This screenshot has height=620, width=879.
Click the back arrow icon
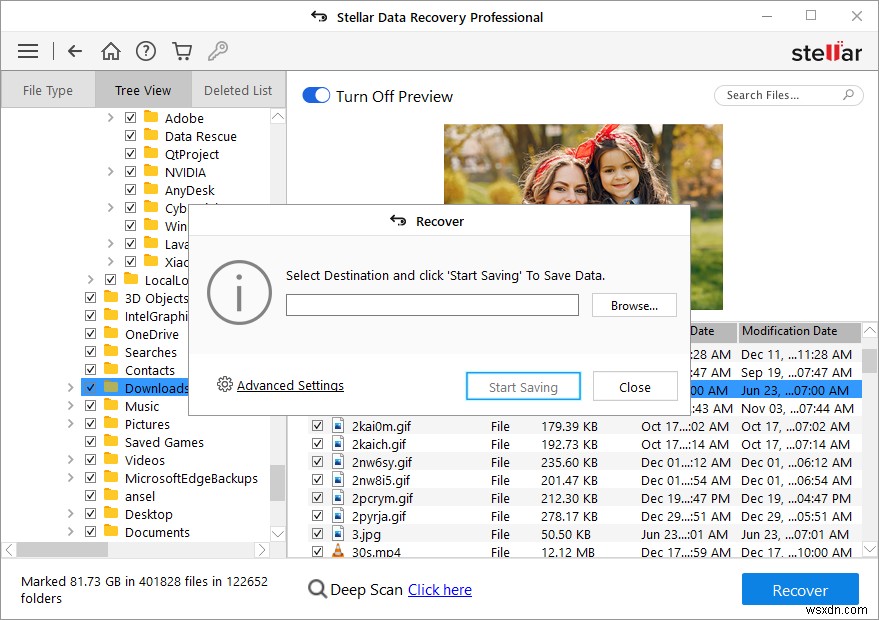pyautogui.click(x=75, y=50)
